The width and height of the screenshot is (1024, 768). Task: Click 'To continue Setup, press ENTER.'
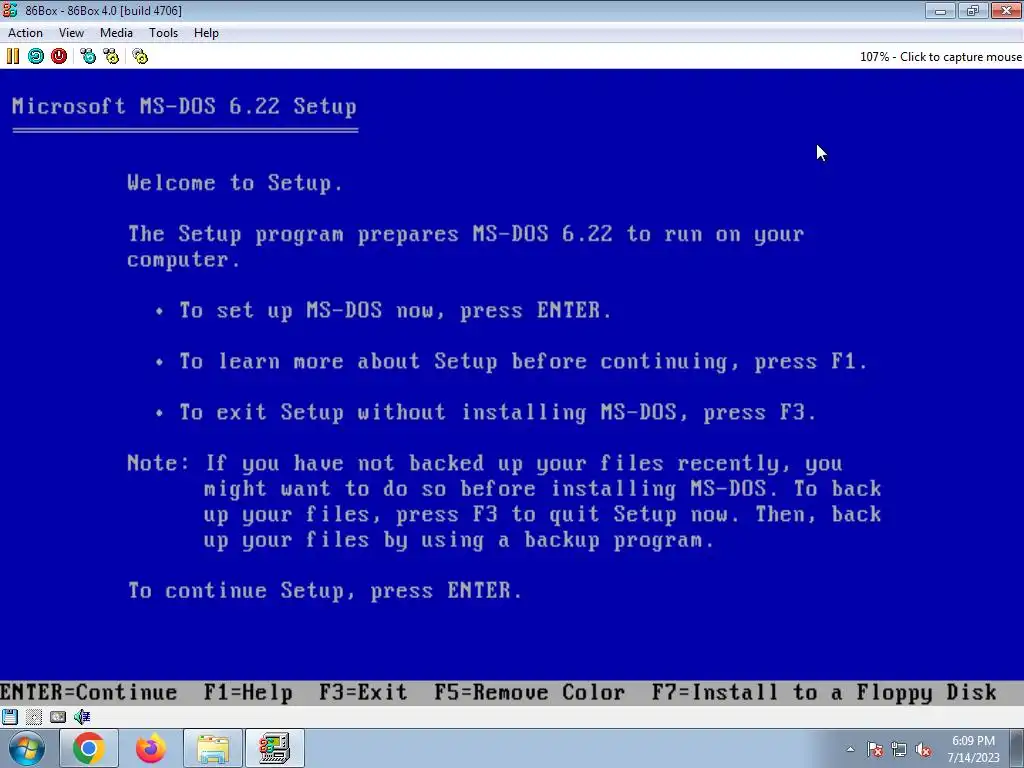(x=325, y=590)
